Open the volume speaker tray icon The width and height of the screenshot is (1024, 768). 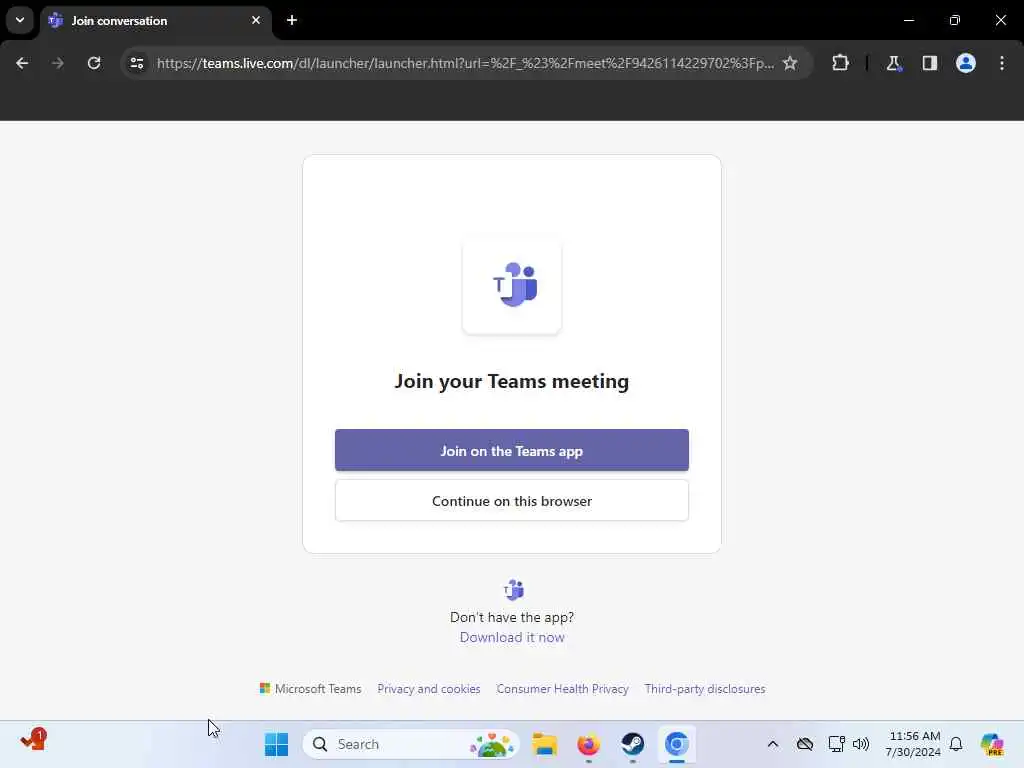point(861,744)
